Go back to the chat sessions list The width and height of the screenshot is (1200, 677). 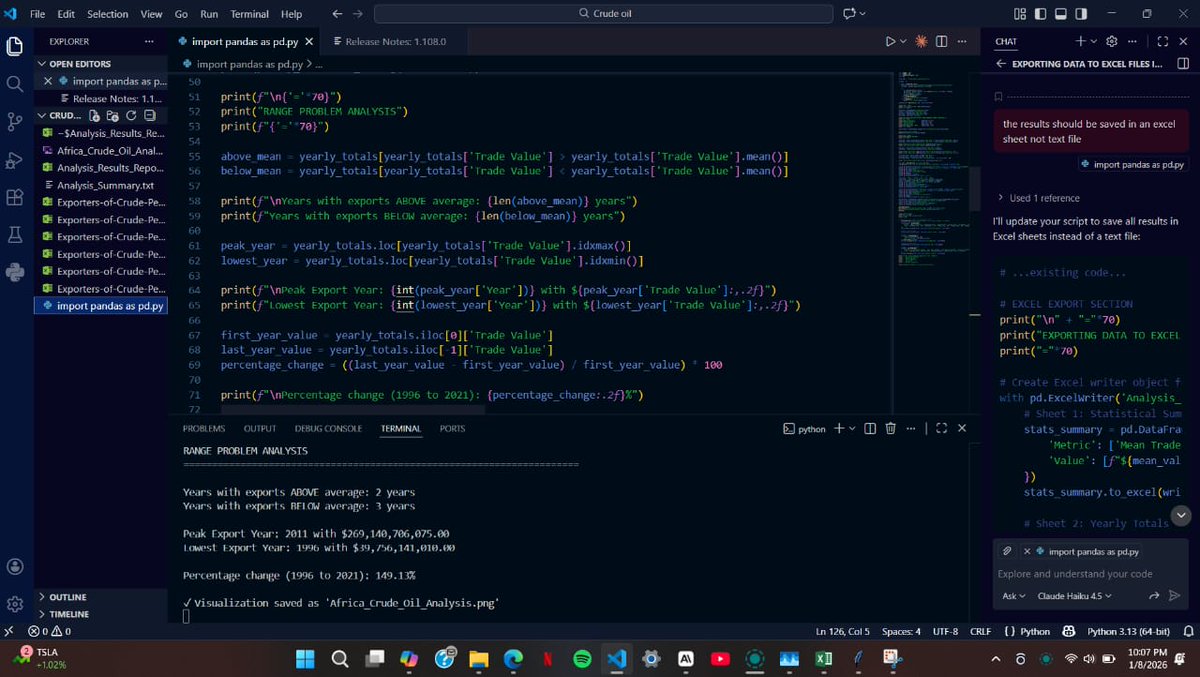pos(1001,63)
